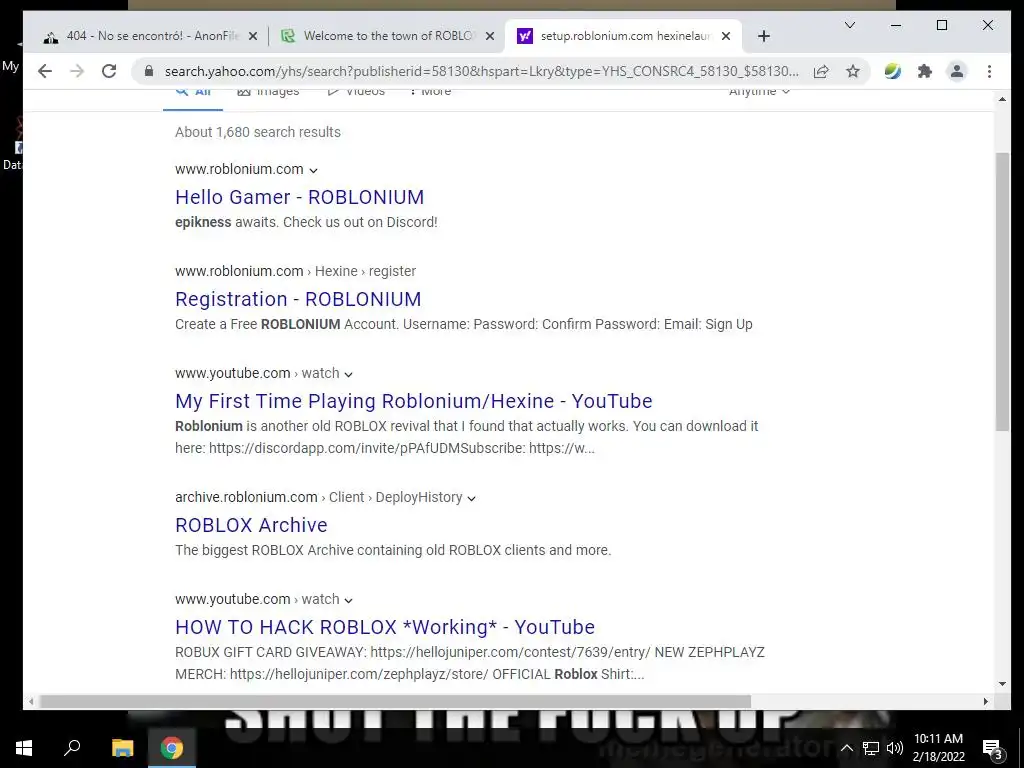Switch to Videos search results
Image resolution: width=1024 pixels, height=768 pixels.
(x=357, y=93)
